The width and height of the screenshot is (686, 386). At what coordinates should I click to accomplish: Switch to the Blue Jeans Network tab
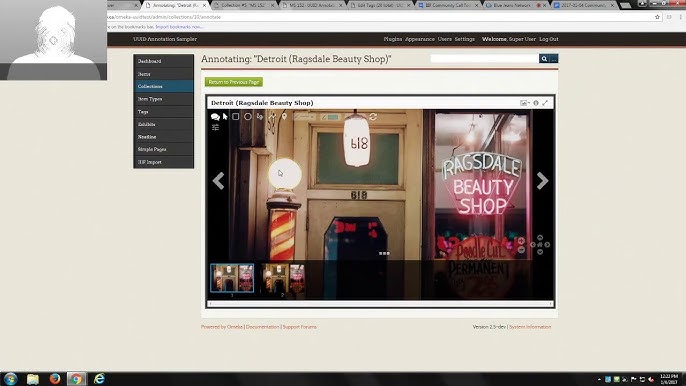(x=515, y=5)
